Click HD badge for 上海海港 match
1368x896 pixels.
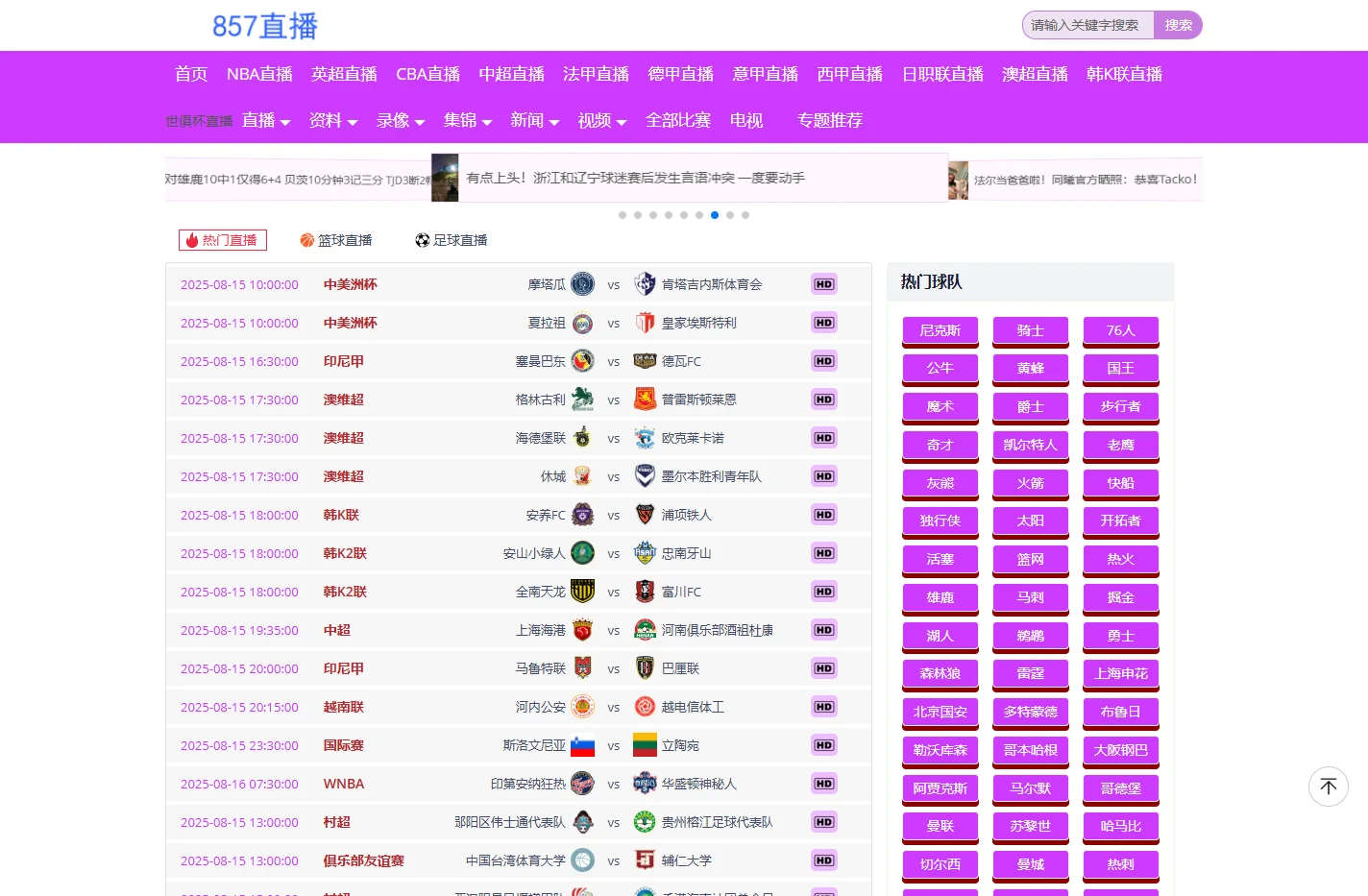pyautogui.click(x=824, y=630)
